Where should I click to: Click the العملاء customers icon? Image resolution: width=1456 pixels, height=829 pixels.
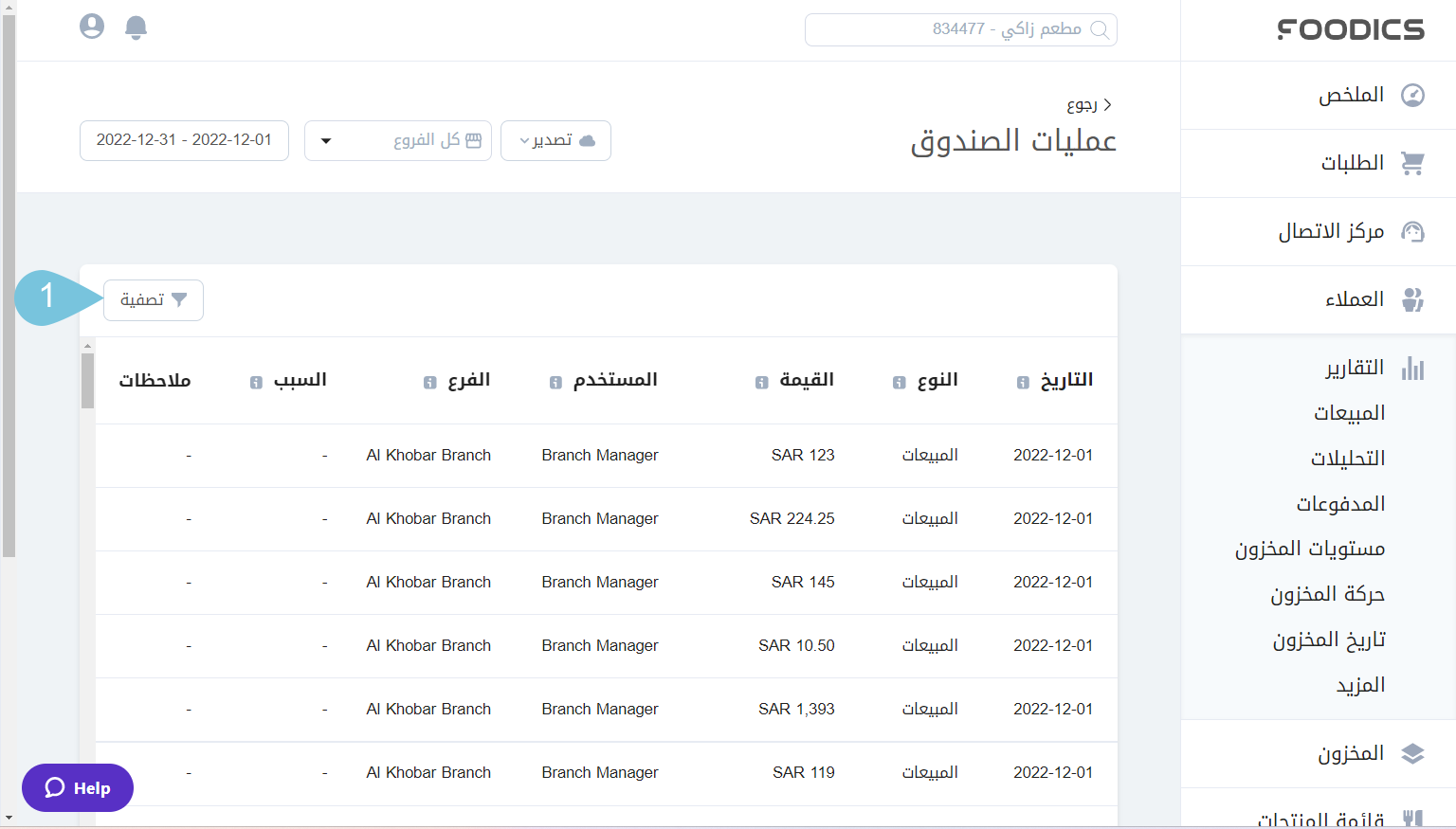[1413, 299]
